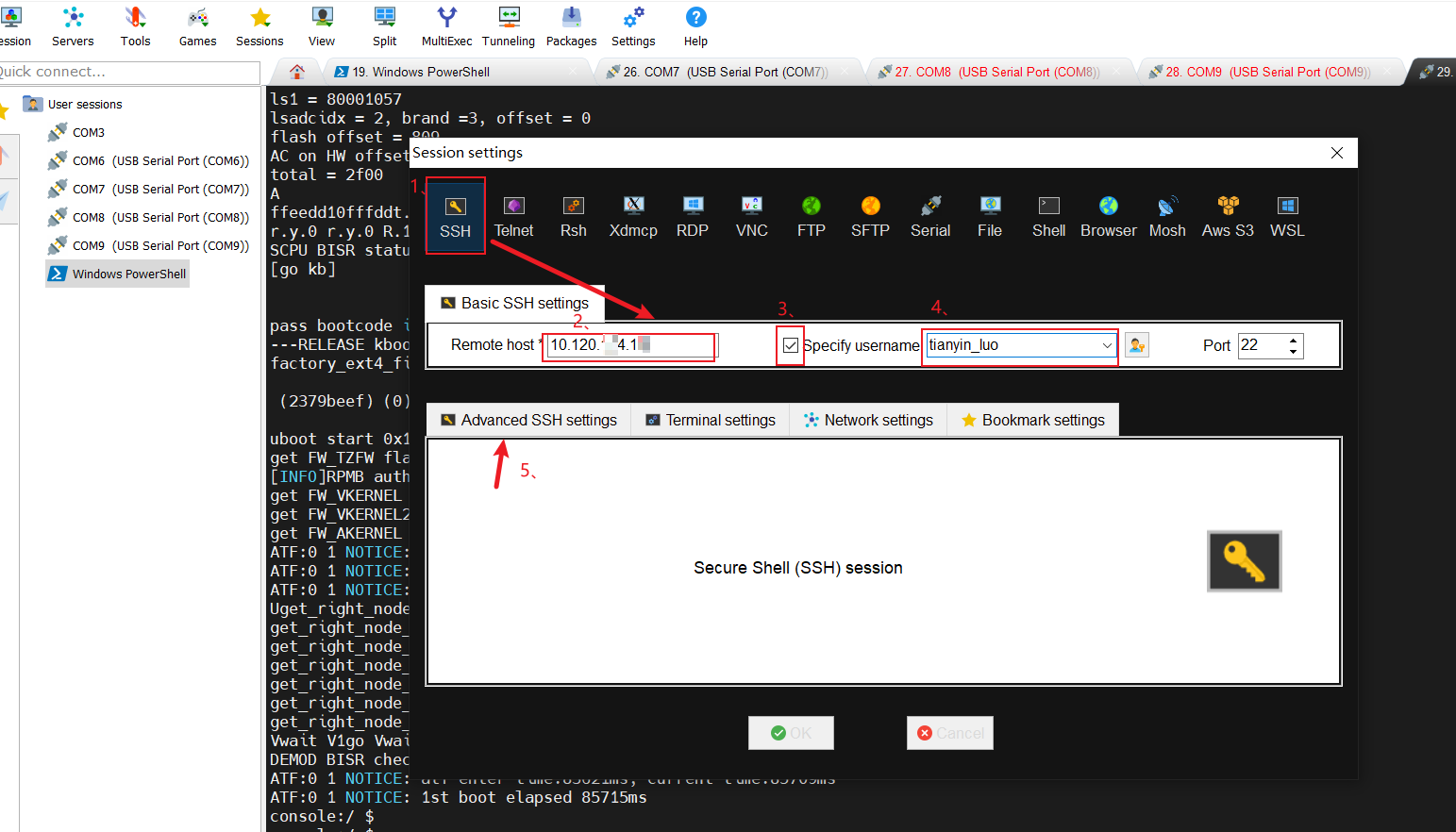This screenshot has height=832, width=1456.
Task: Open the Sessions toolbar item
Action: pyautogui.click(x=259, y=26)
